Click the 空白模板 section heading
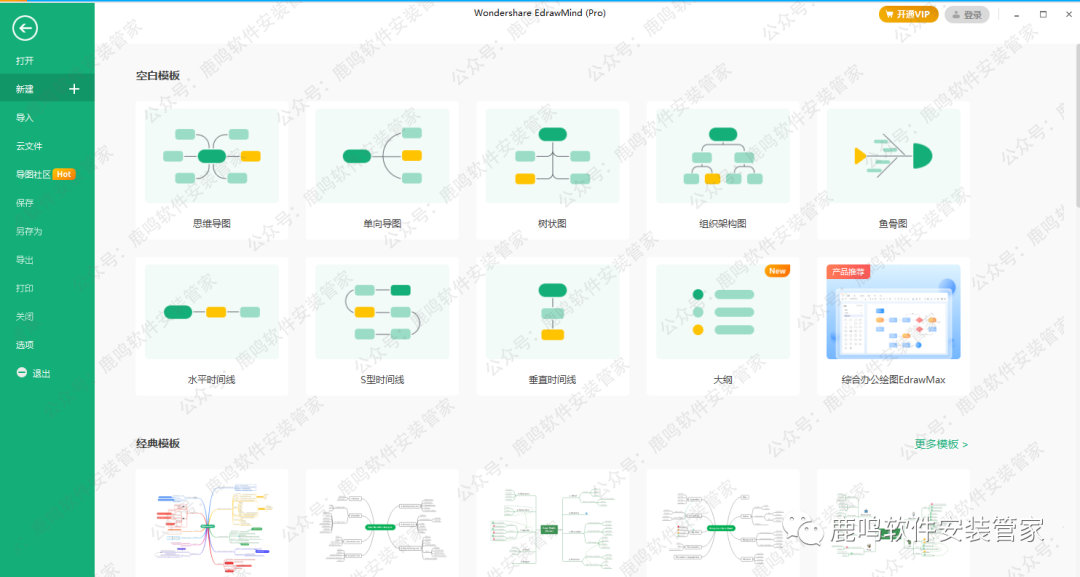 click(x=158, y=75)
